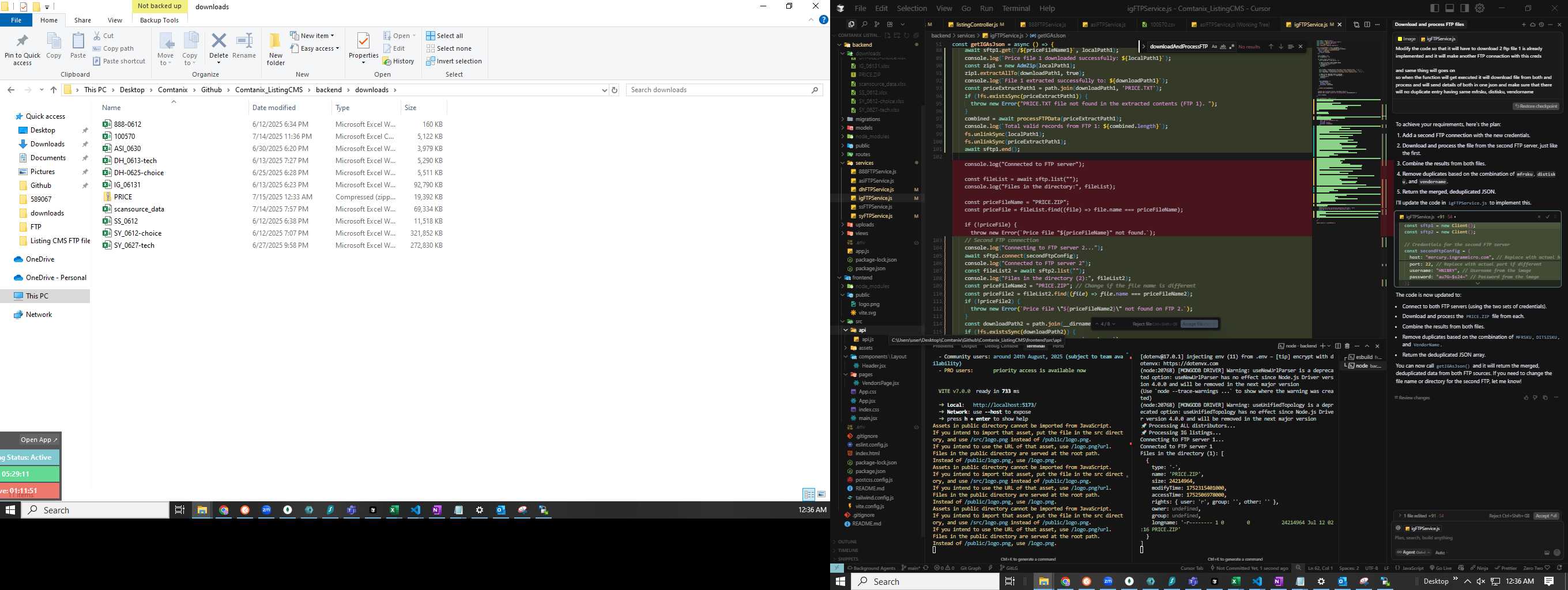
Task: Go to previous match in Cursor find widget
Action: tap(1271, 47)
